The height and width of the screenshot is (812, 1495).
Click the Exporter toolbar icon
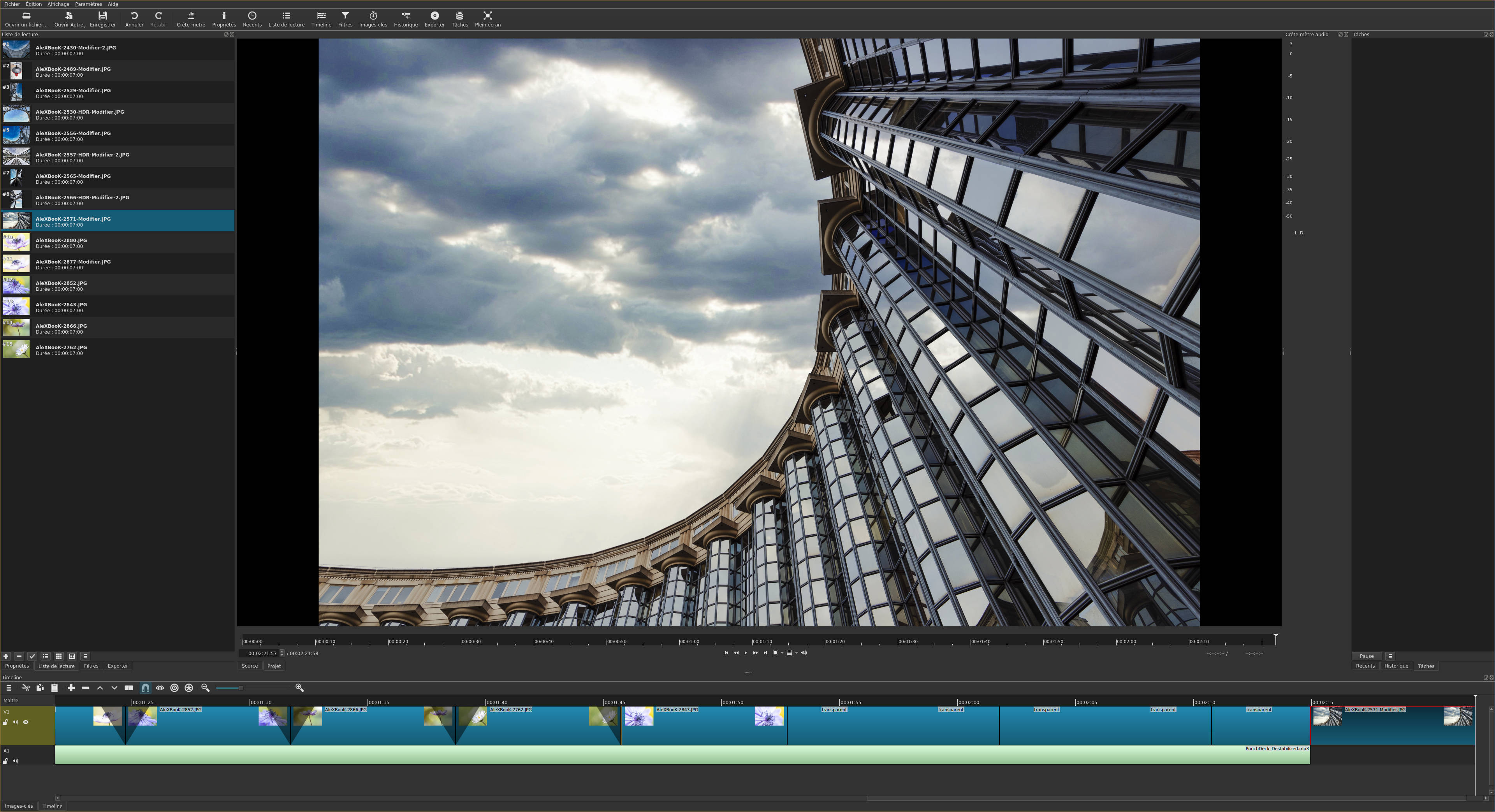(x=434, y=19)
